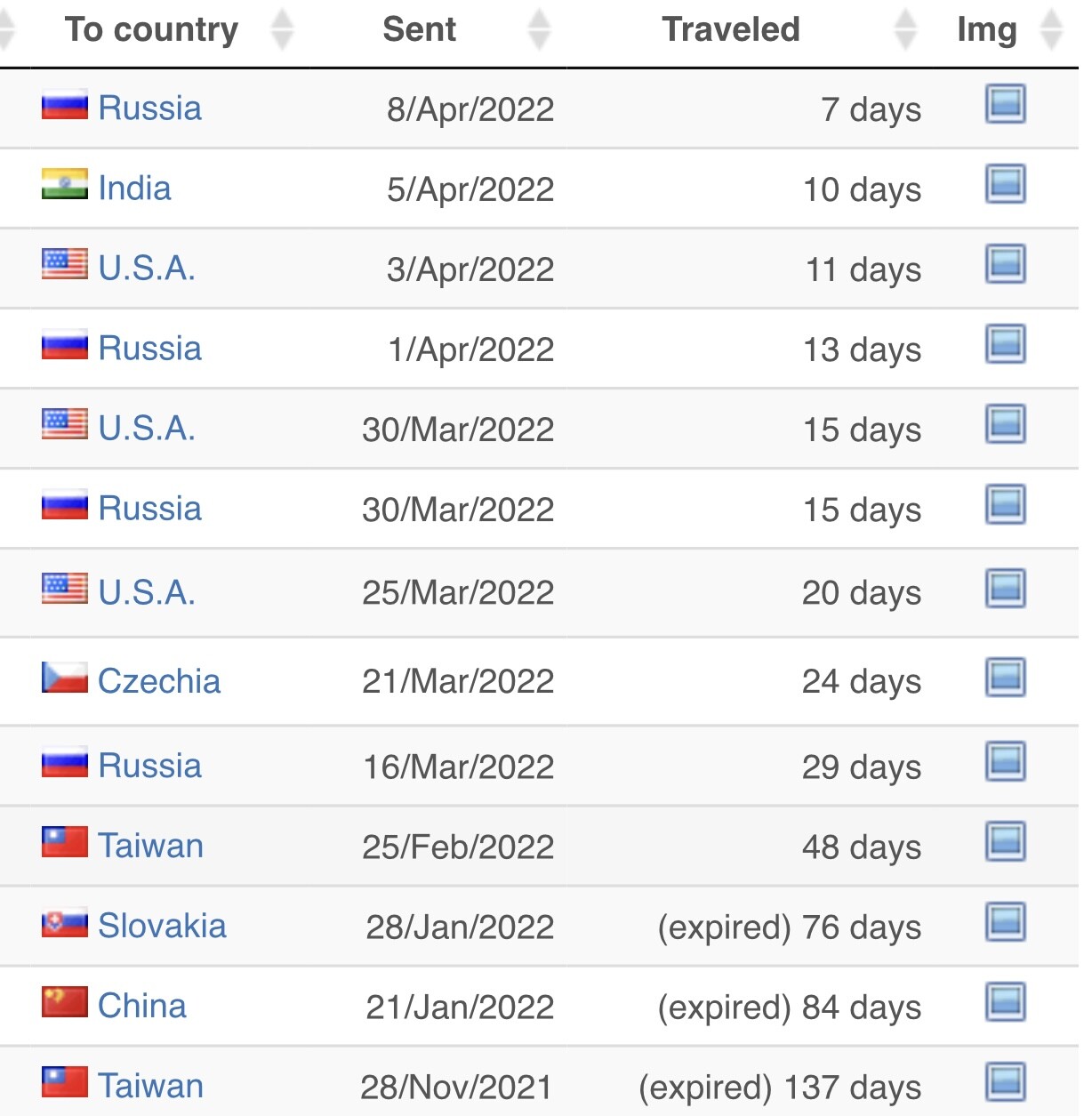Sort table by Traveled days arrows

(905, 29)
